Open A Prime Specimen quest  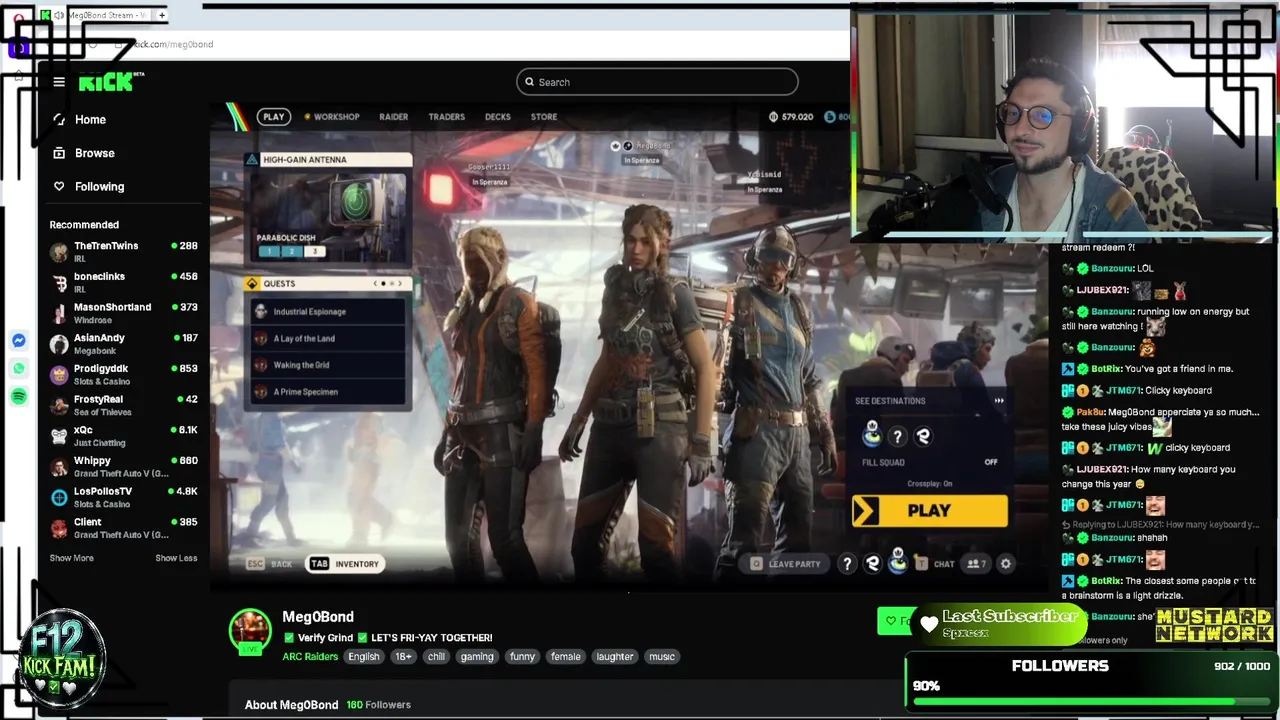[x=329, y=392]
